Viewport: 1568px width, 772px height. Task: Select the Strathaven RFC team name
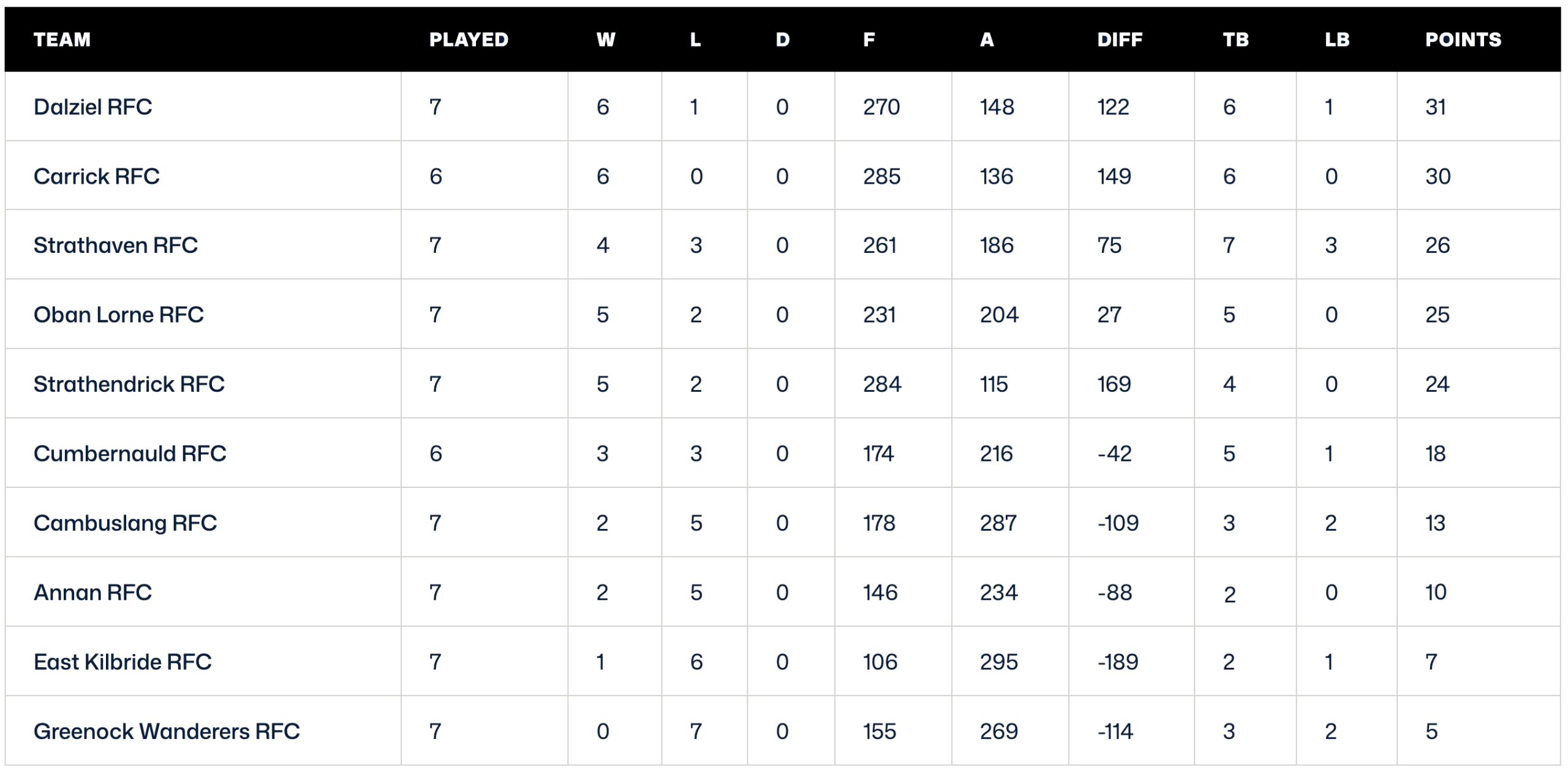[x=116, y=245]
